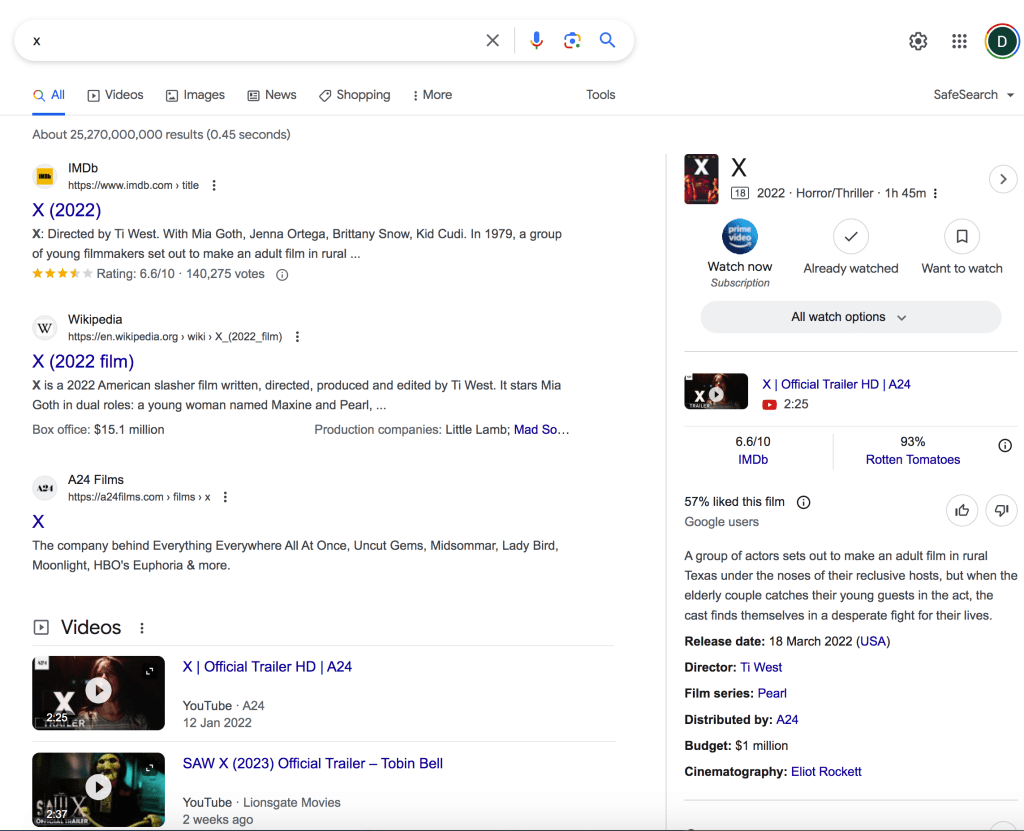
Task: Open the Wikipedia result for X (2022 film)
Action: click(82, 361)
